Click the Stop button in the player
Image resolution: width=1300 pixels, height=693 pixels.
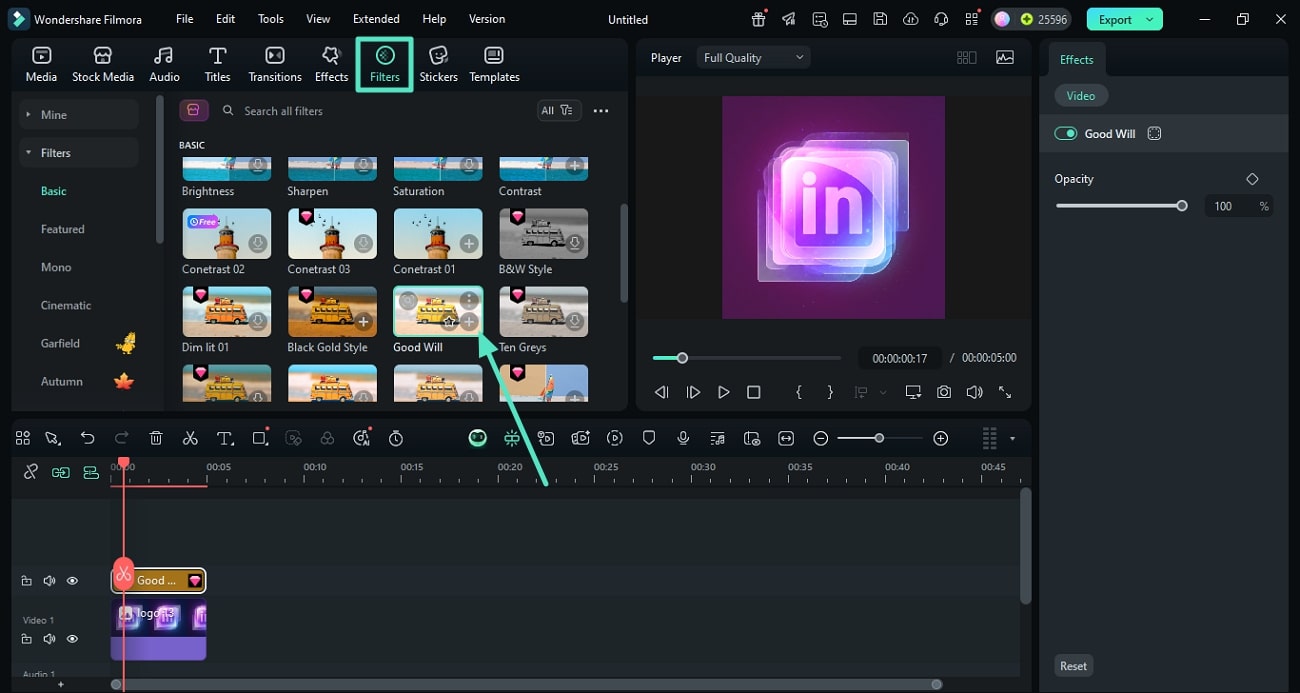pos(754,393)
